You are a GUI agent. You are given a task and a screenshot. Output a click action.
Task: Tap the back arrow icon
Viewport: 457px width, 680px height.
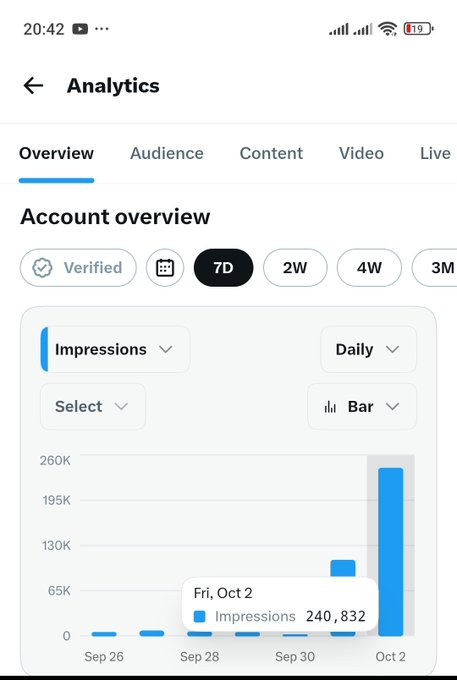pyautogui.click(x=33, y=85)
